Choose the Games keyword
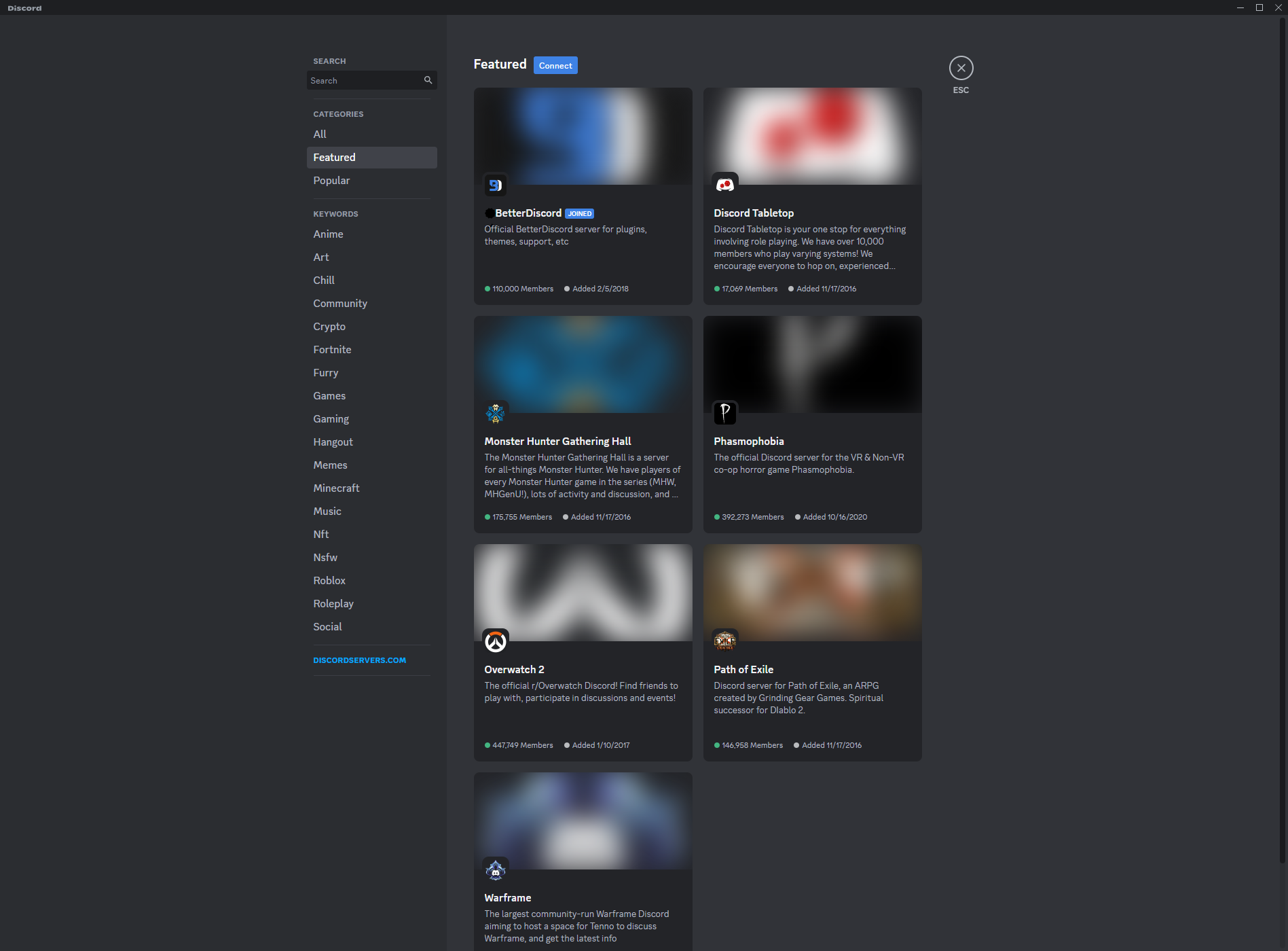 click(371, 396)
